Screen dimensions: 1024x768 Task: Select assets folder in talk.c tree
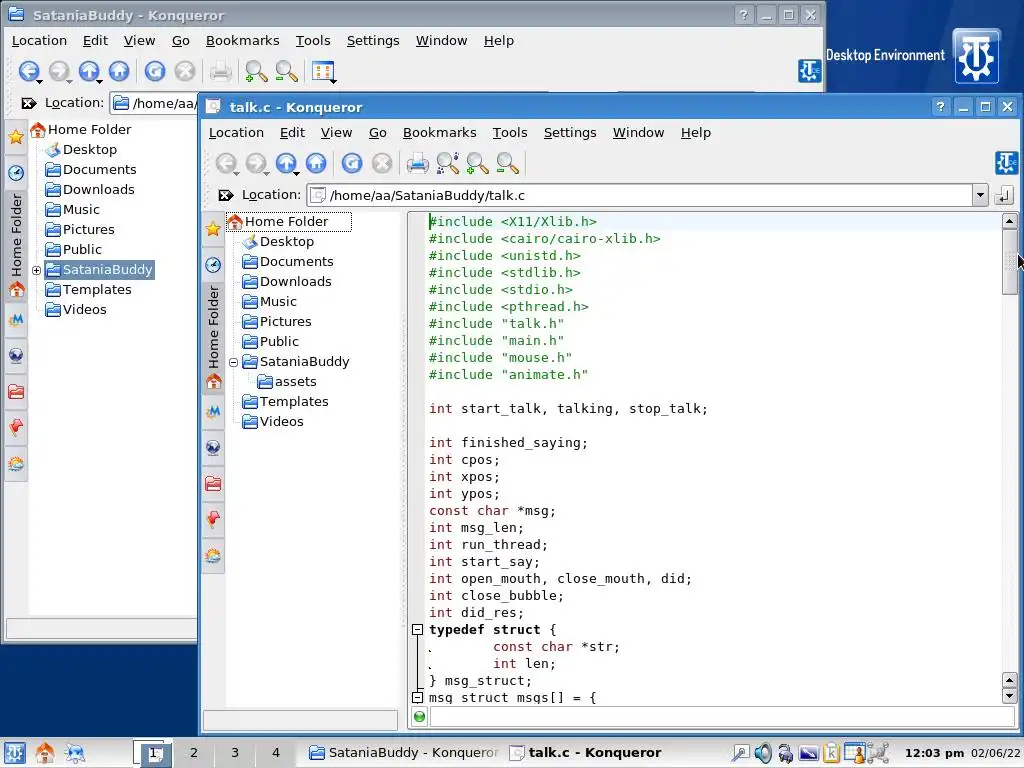pyautogui.click(x=287, y=381)
